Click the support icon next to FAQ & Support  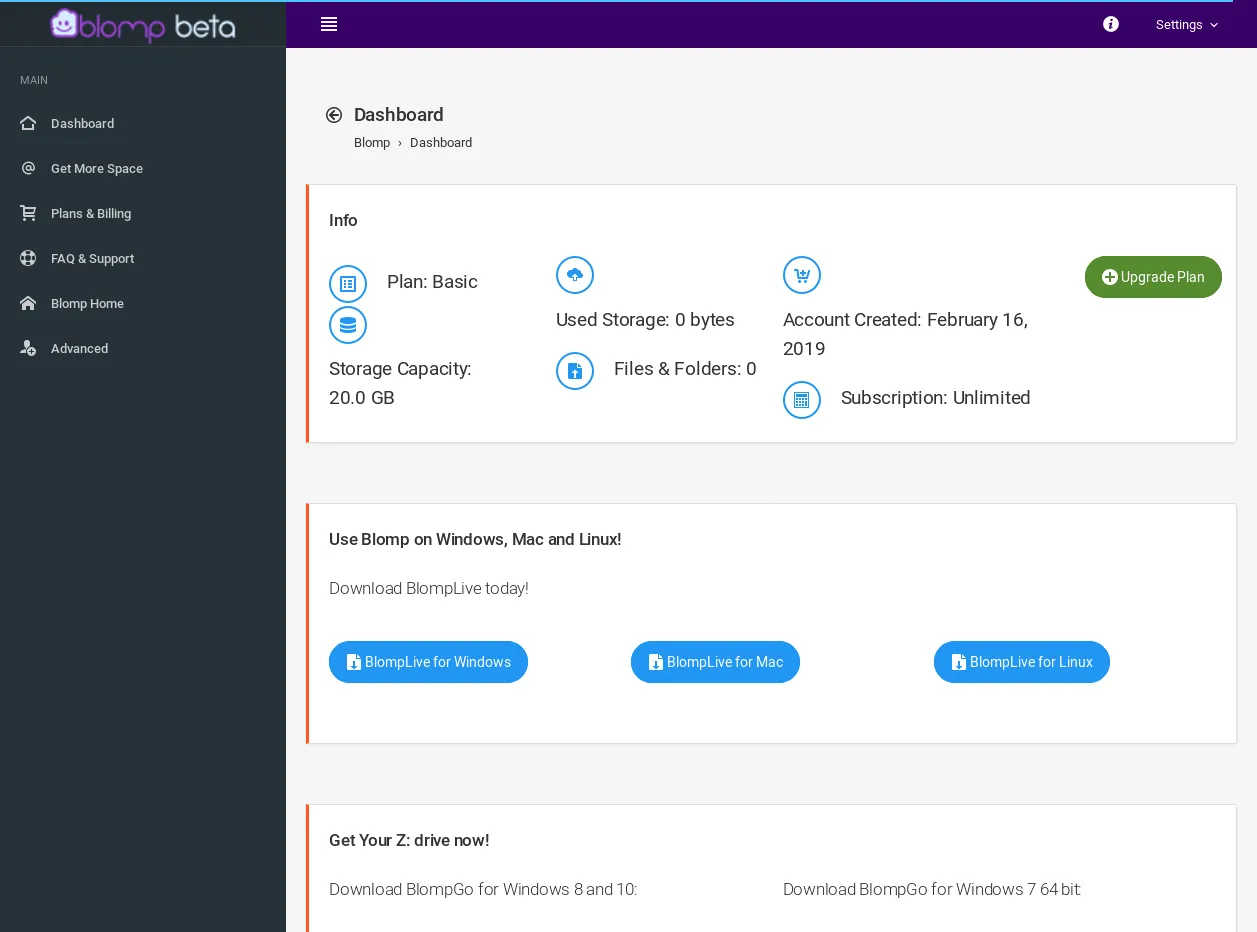[28, 258]
